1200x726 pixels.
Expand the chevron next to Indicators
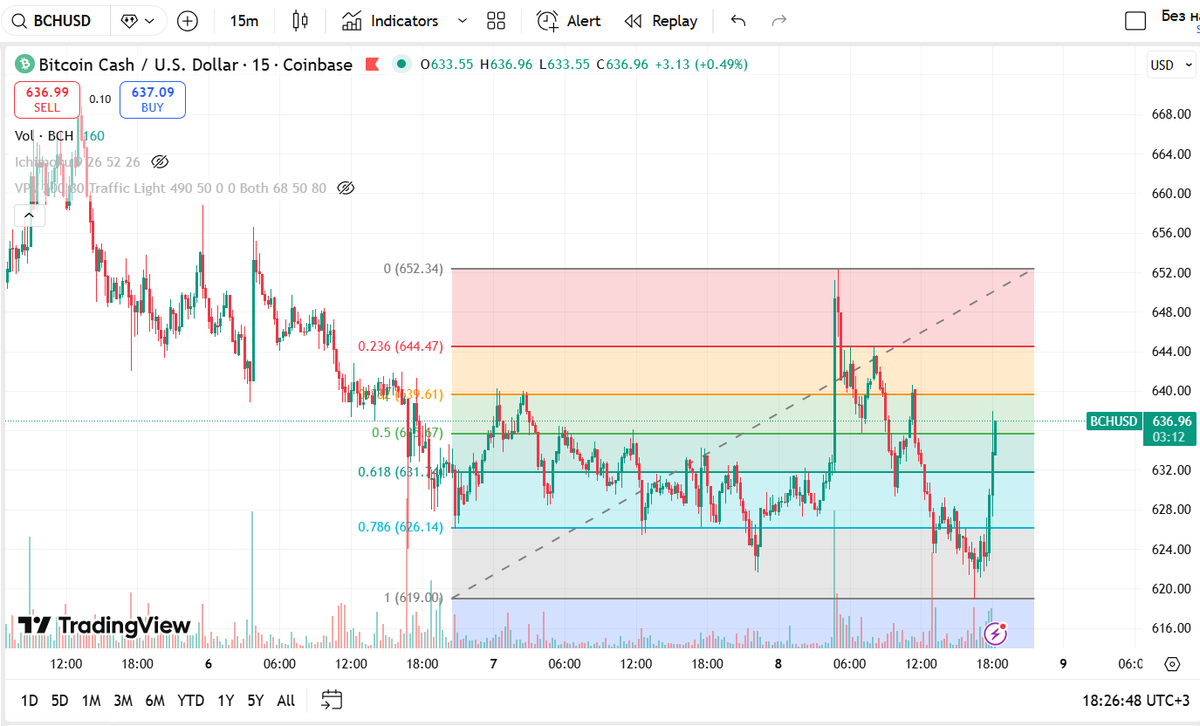[461, 20]
